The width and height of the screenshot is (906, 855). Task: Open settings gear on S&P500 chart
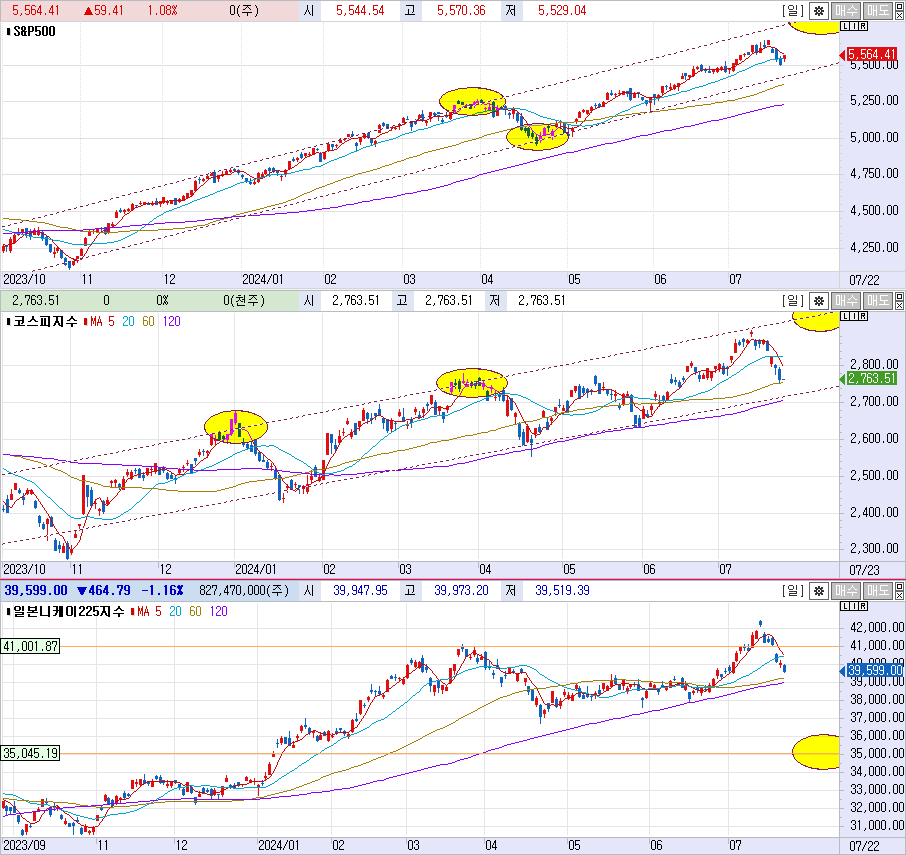coord(819,10)
